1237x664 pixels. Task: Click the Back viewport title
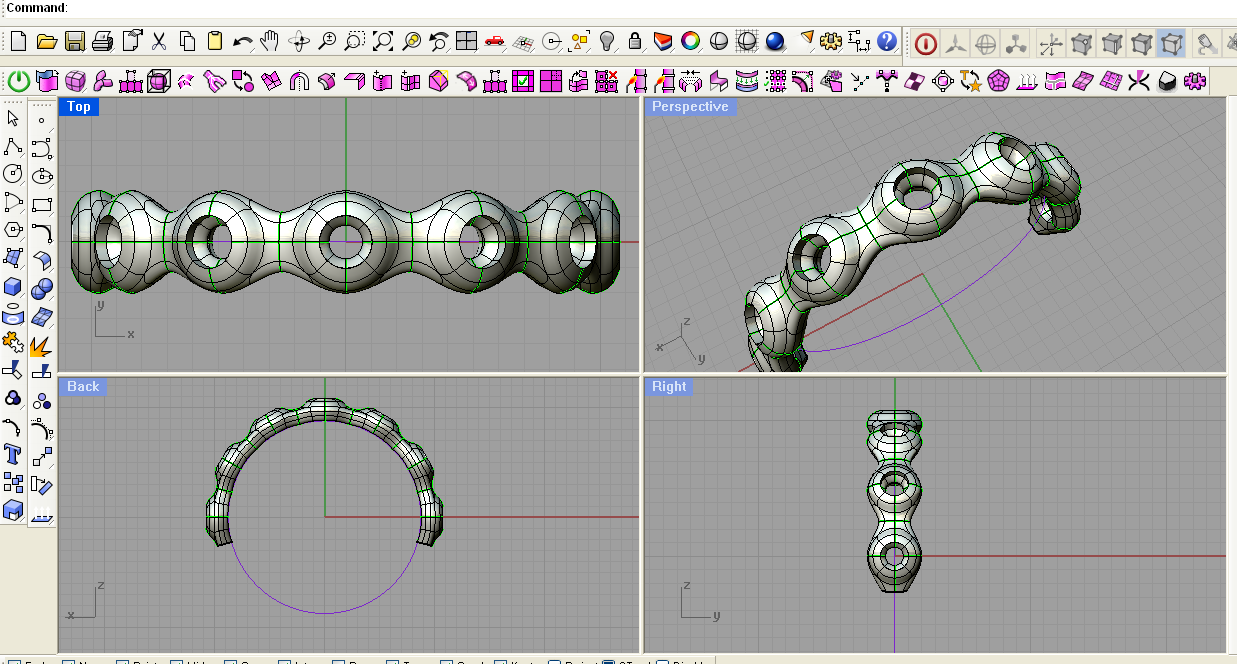point(83,387)
